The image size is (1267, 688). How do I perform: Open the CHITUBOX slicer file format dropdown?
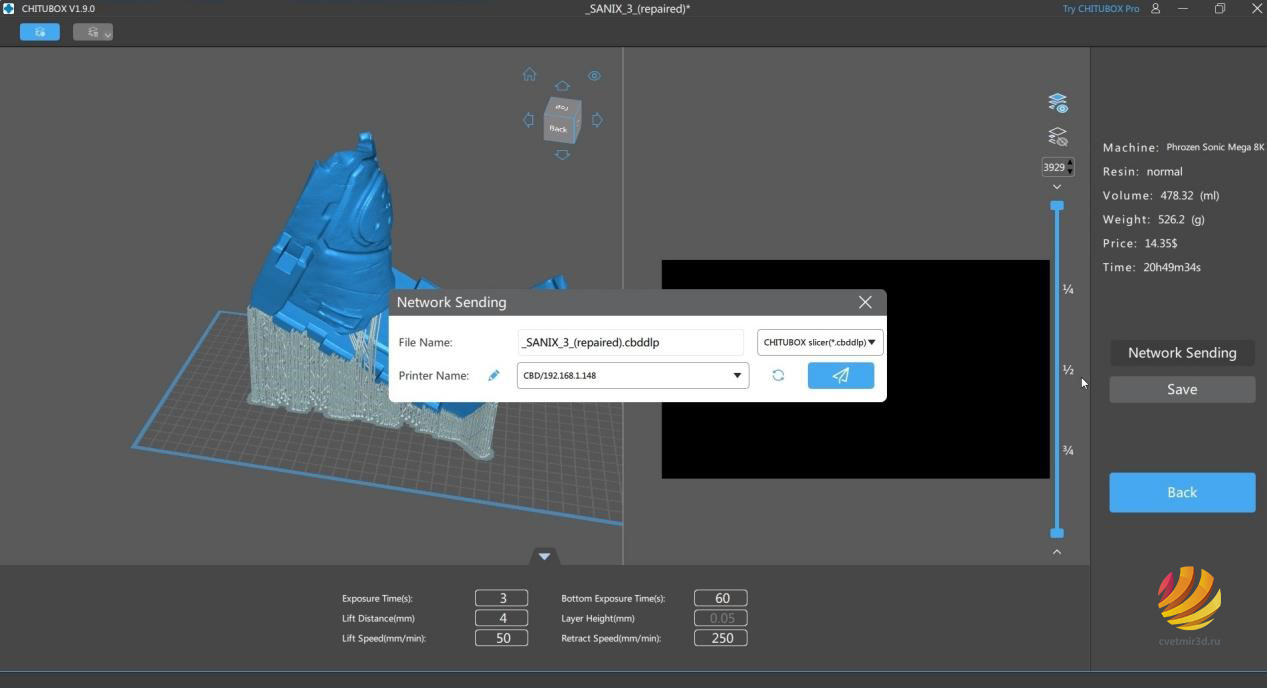click(x=820, y=342)
